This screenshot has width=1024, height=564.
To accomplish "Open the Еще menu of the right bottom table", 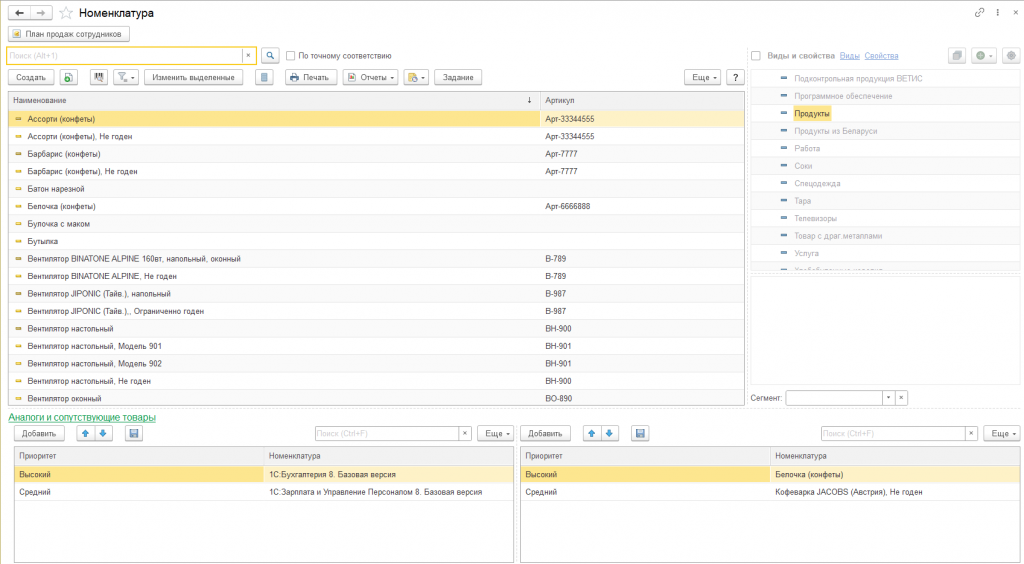I will 1002,433.
